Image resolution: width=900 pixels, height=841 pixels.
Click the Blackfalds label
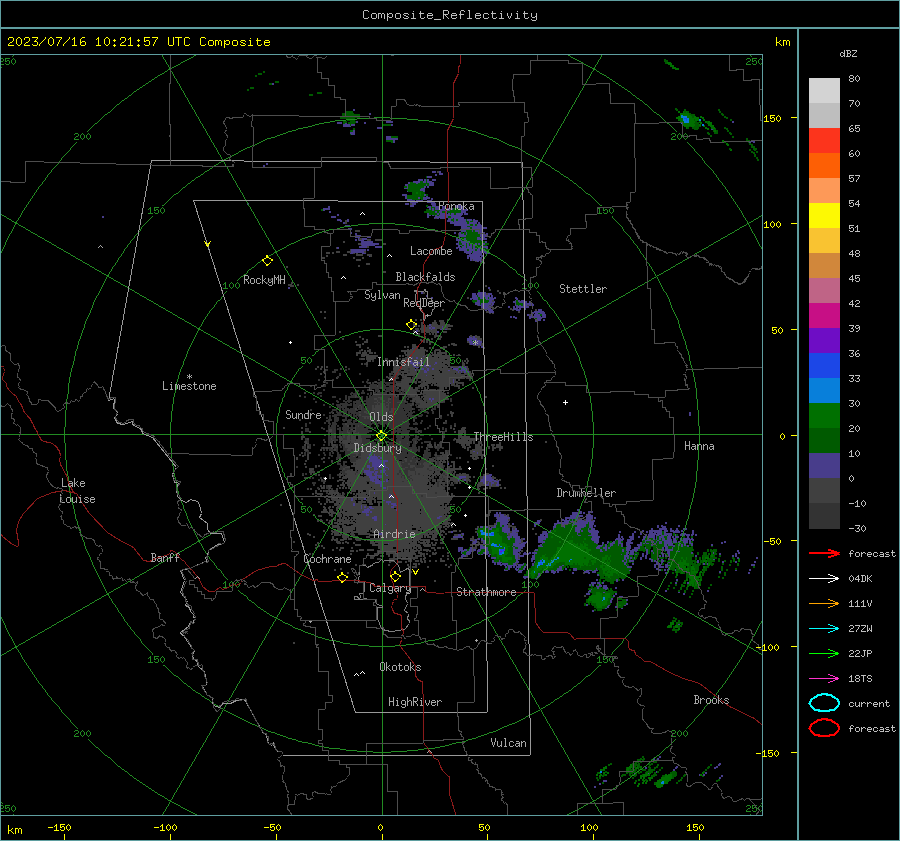tap(425, 277)
